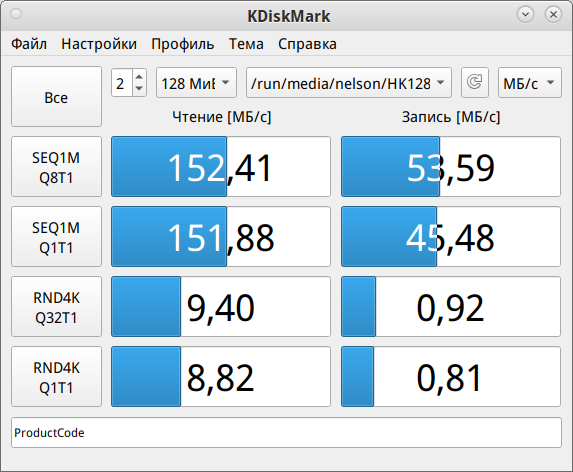Click the RND4K Q1T1 write result 0,81
The width and height of the screenshot is (573, 472).
[451, 377]
